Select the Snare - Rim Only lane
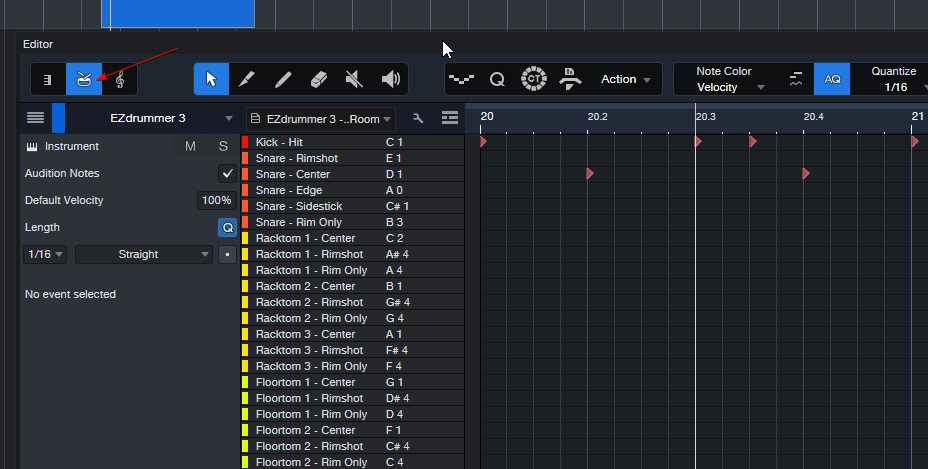The width and height of the screenshot is (928, 469). [353, 222]
